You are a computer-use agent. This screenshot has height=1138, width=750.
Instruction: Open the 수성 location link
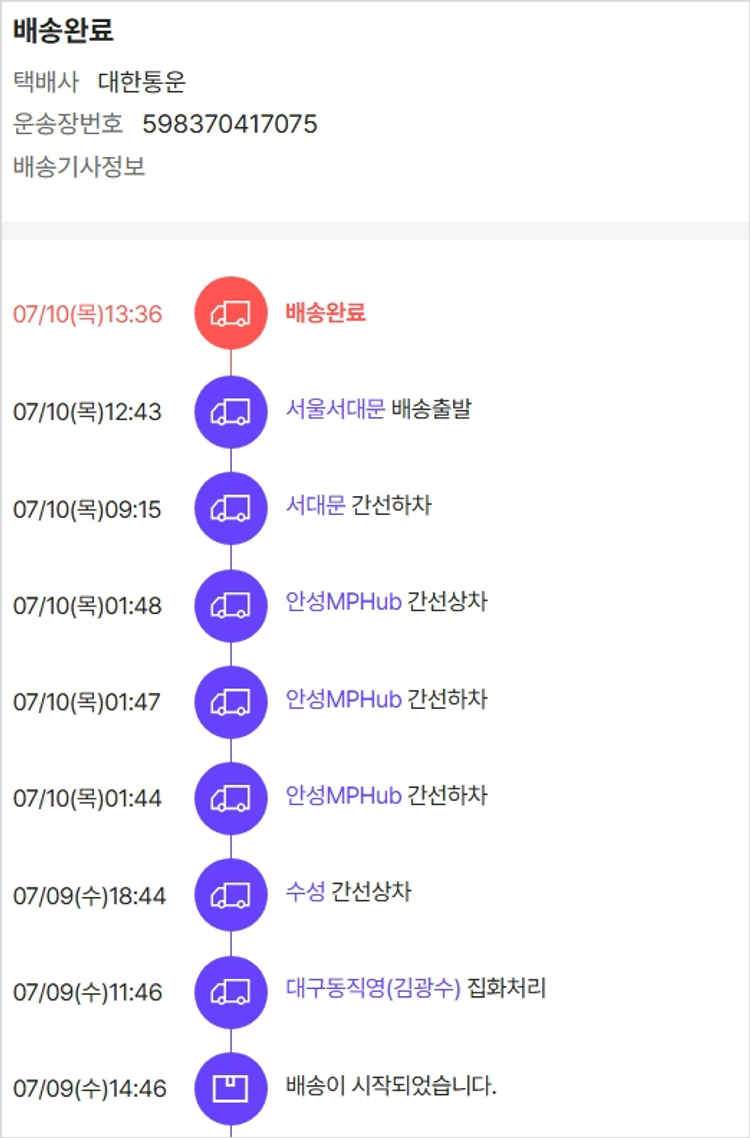point(305,892)
